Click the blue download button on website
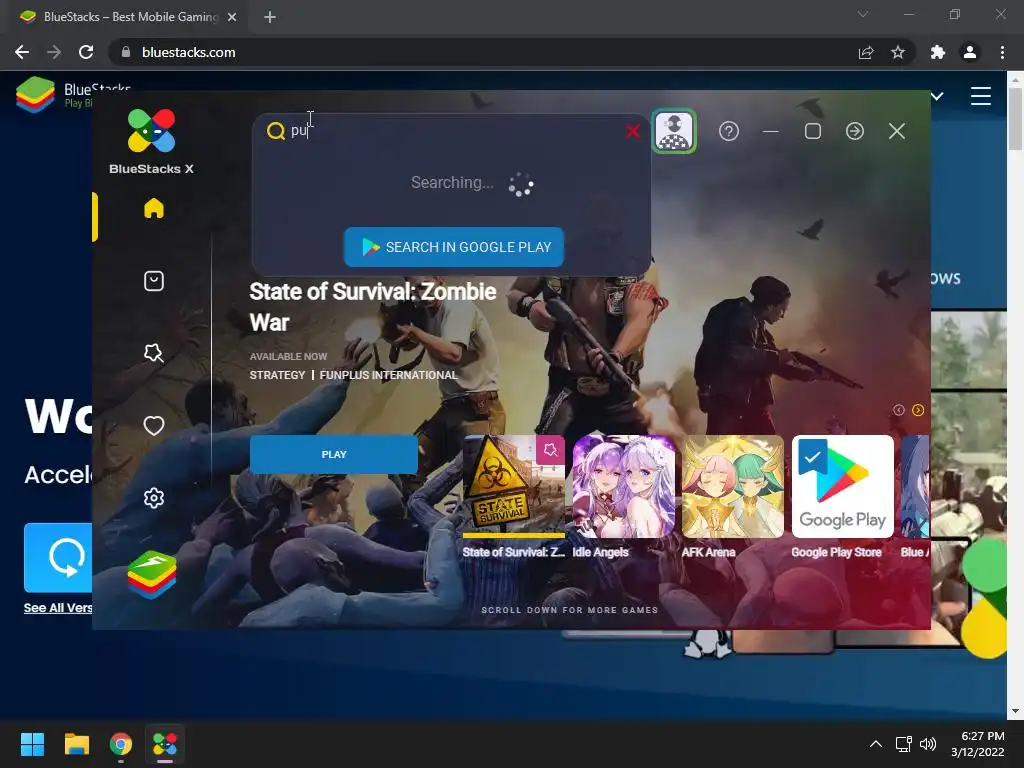1024x768 pixels. (x=58, y=558)
